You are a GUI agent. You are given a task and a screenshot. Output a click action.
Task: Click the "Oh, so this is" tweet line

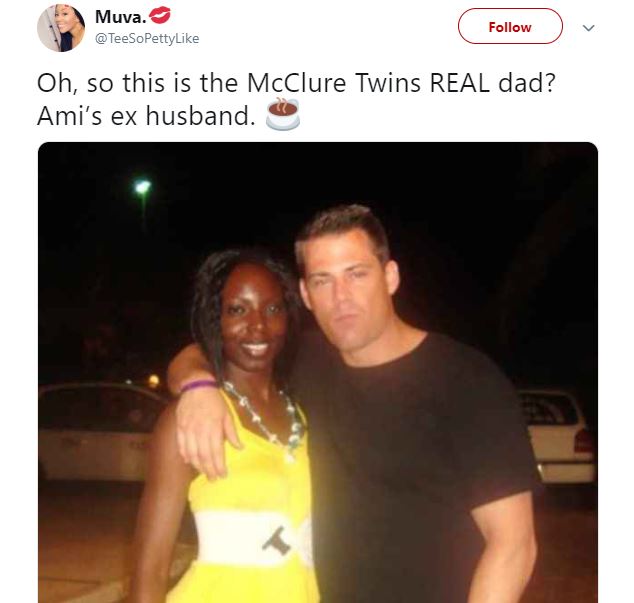coord(296,83)
